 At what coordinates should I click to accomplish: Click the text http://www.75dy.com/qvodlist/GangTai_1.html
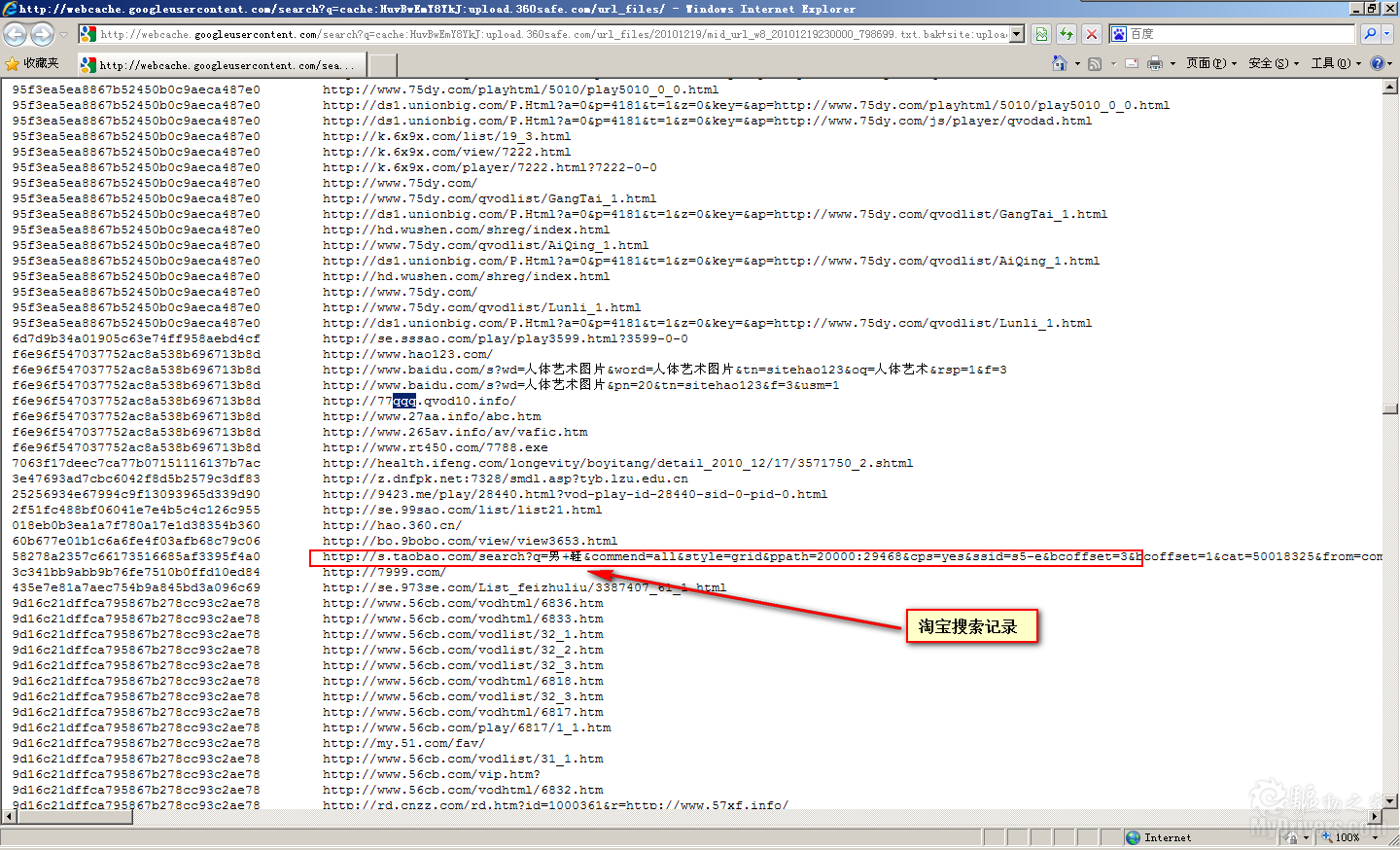(489, 198)
